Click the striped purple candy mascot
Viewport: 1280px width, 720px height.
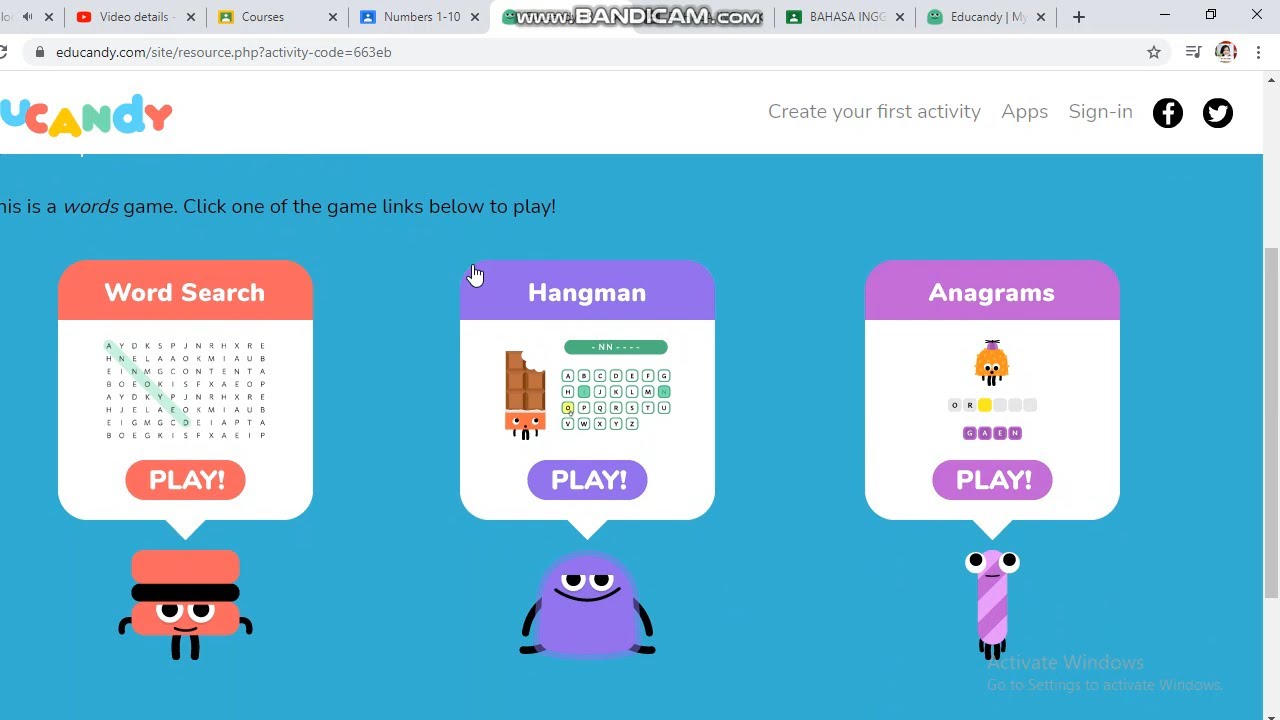992,604
